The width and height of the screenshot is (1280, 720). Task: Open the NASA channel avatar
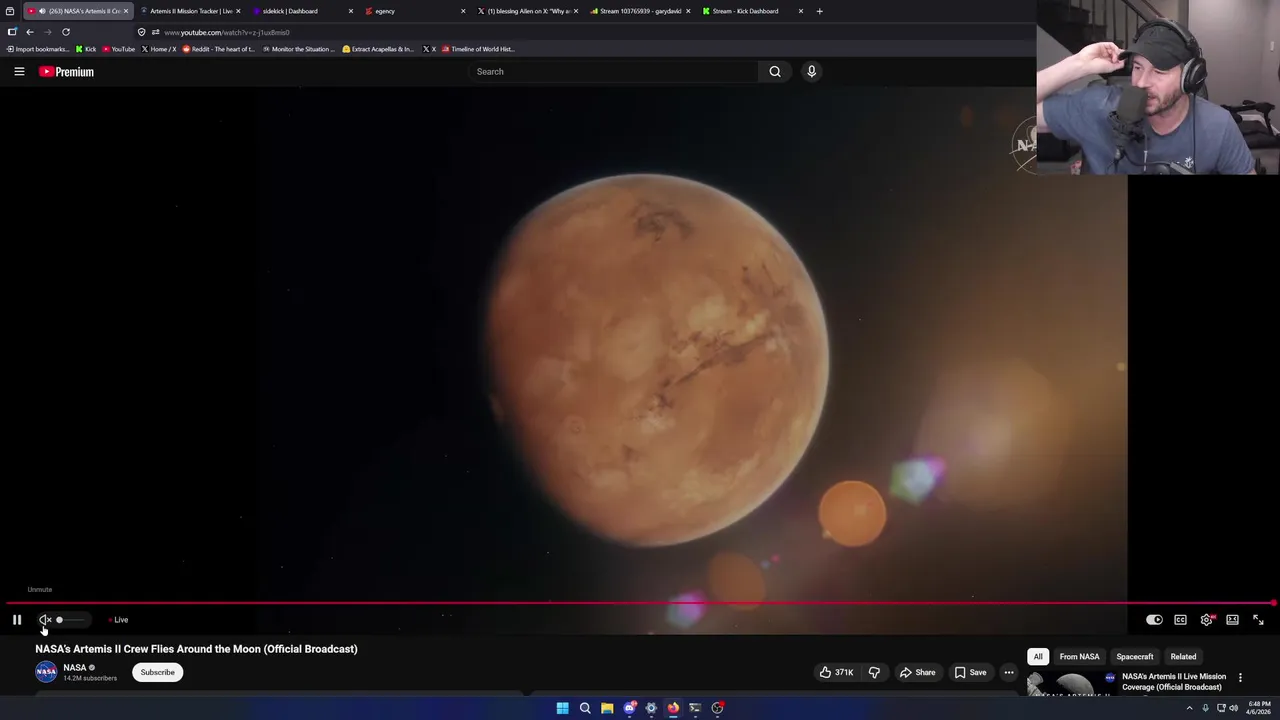[x=46, y=672]
